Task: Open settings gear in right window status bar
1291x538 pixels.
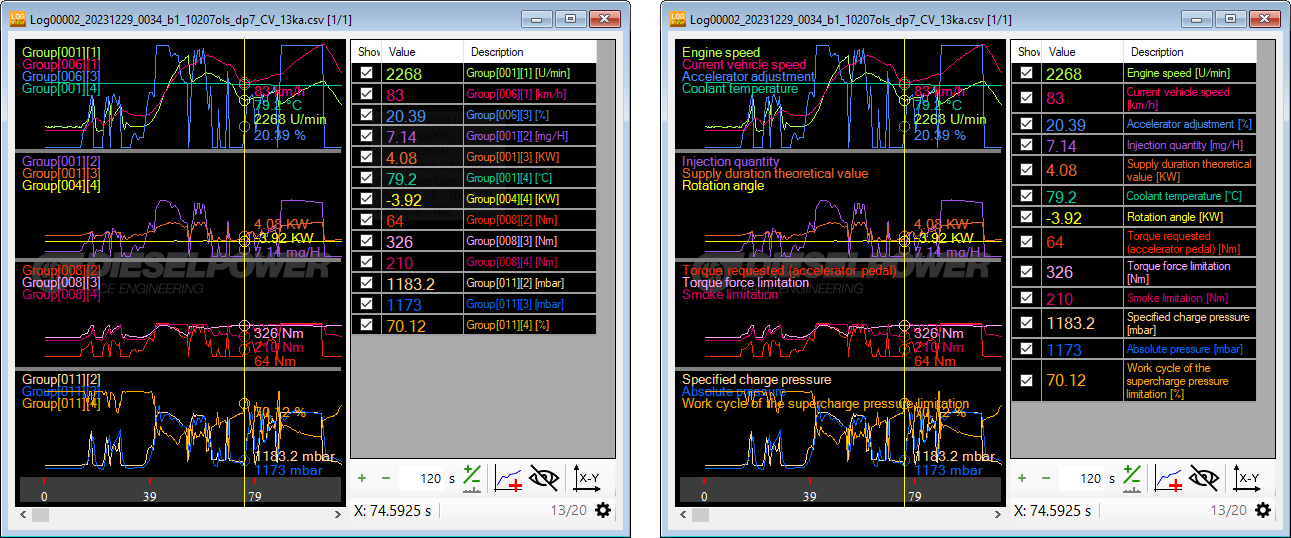Action: coord(1263,510)
